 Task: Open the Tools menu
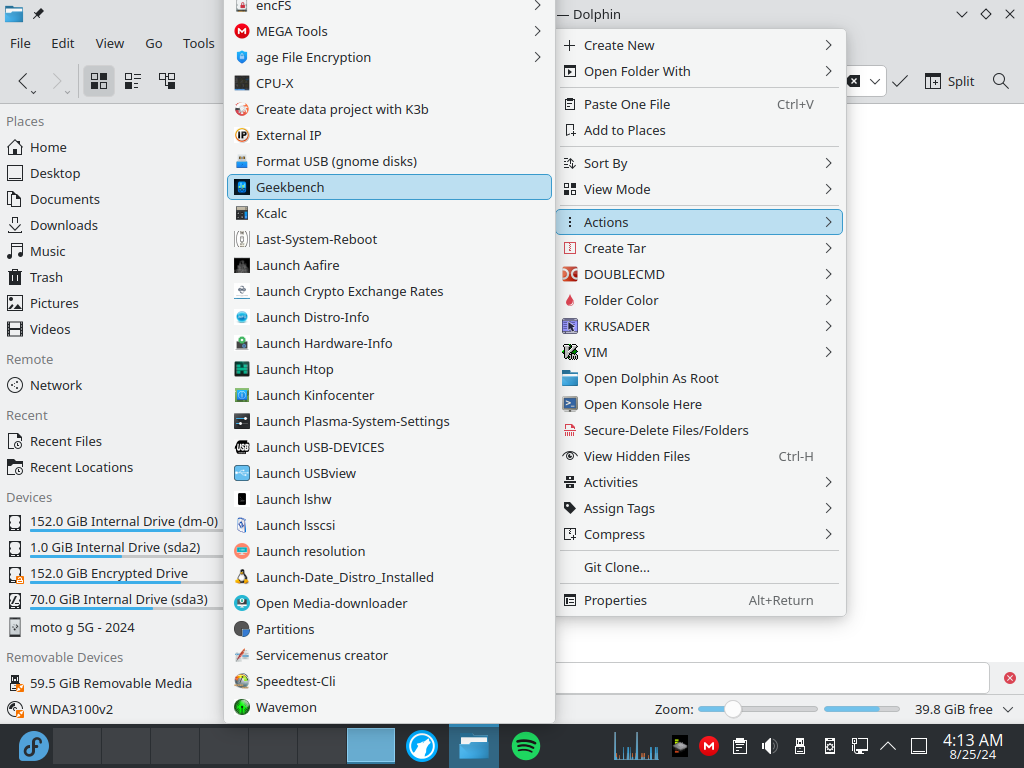click(199, 43)
